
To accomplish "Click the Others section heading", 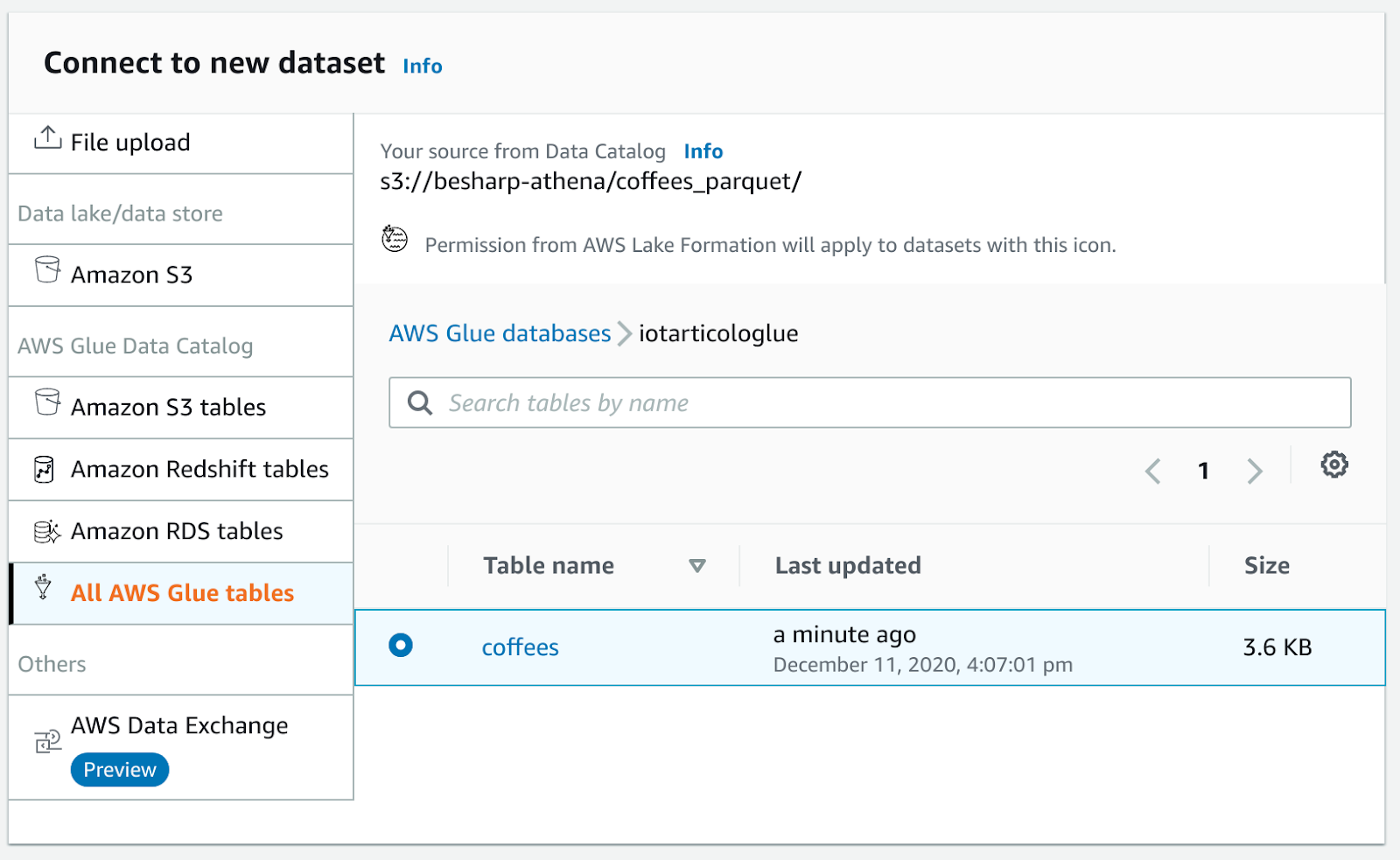I will pyautogui.click(x=52, y=664).
